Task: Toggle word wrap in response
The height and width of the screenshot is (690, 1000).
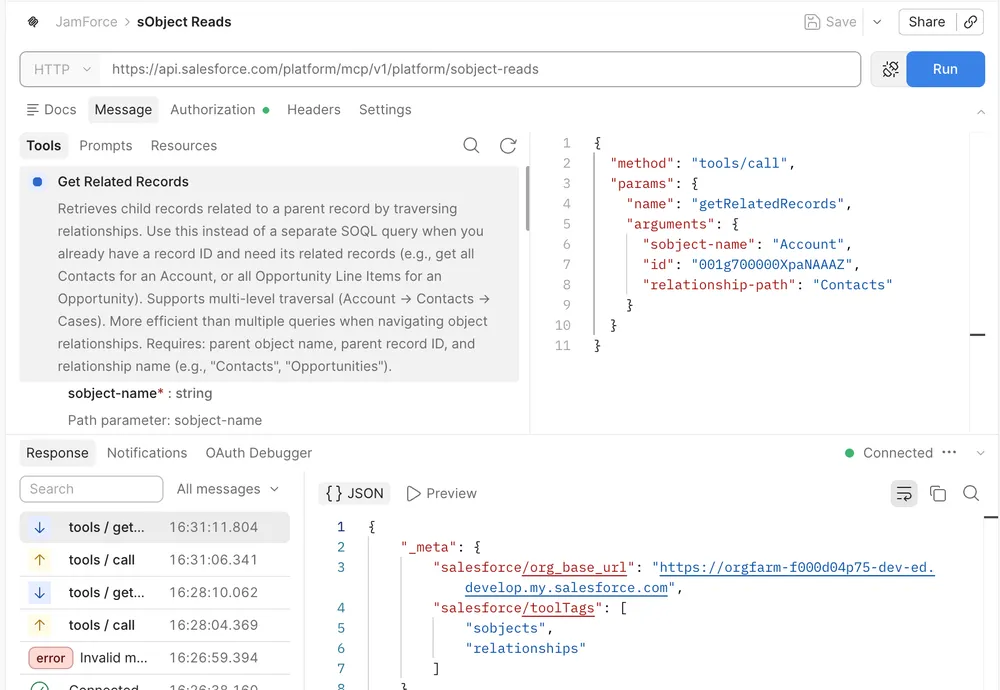Action: click(904, 494)
